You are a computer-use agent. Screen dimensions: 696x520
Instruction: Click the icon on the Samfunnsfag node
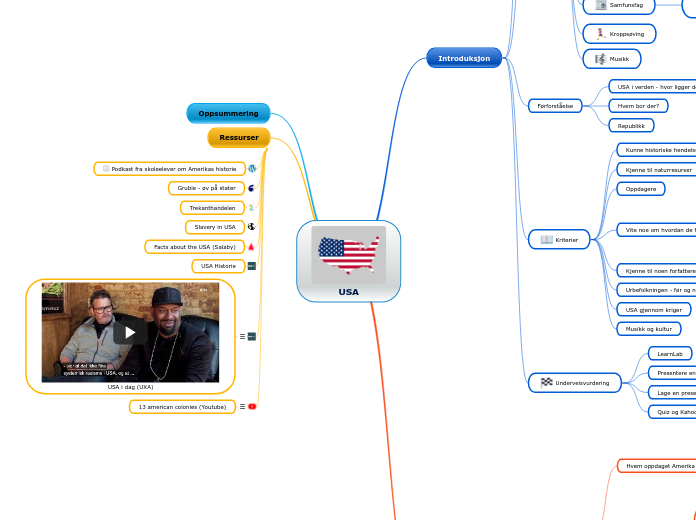[601, 5]
